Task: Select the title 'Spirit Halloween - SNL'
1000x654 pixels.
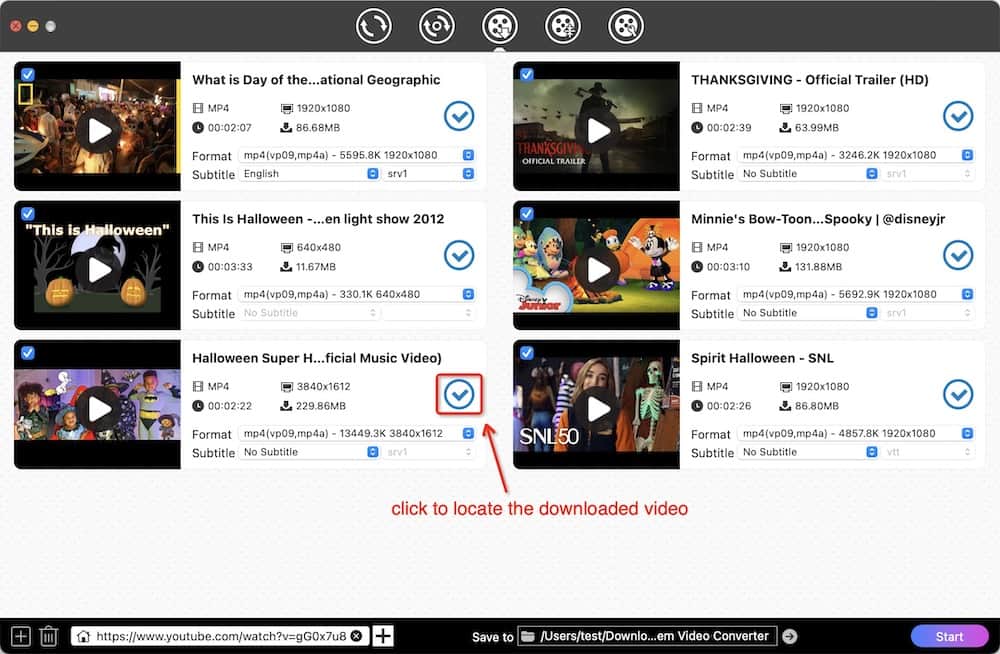Action: tap(762, 358)
